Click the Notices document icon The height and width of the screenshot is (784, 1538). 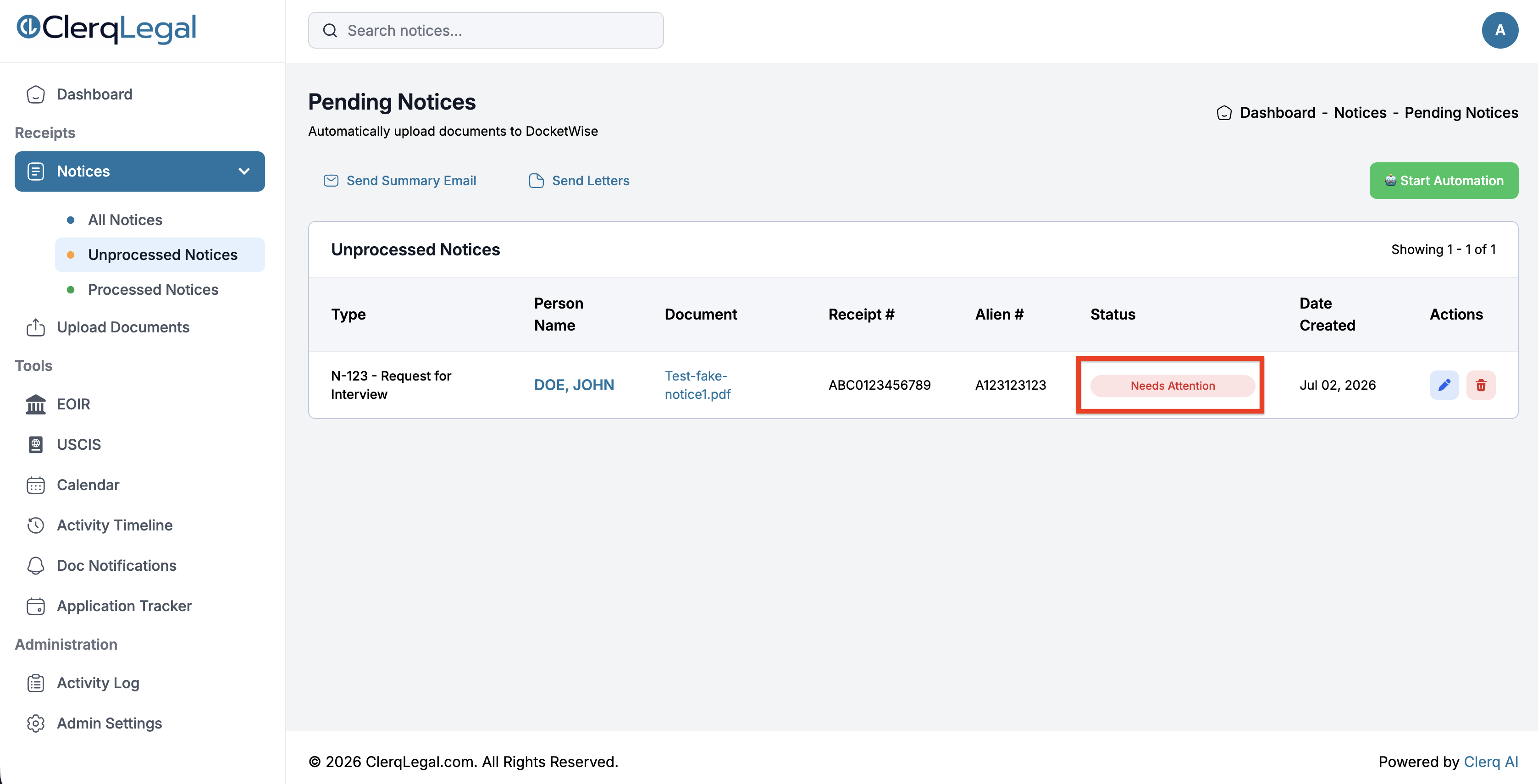tap(36, 171)
